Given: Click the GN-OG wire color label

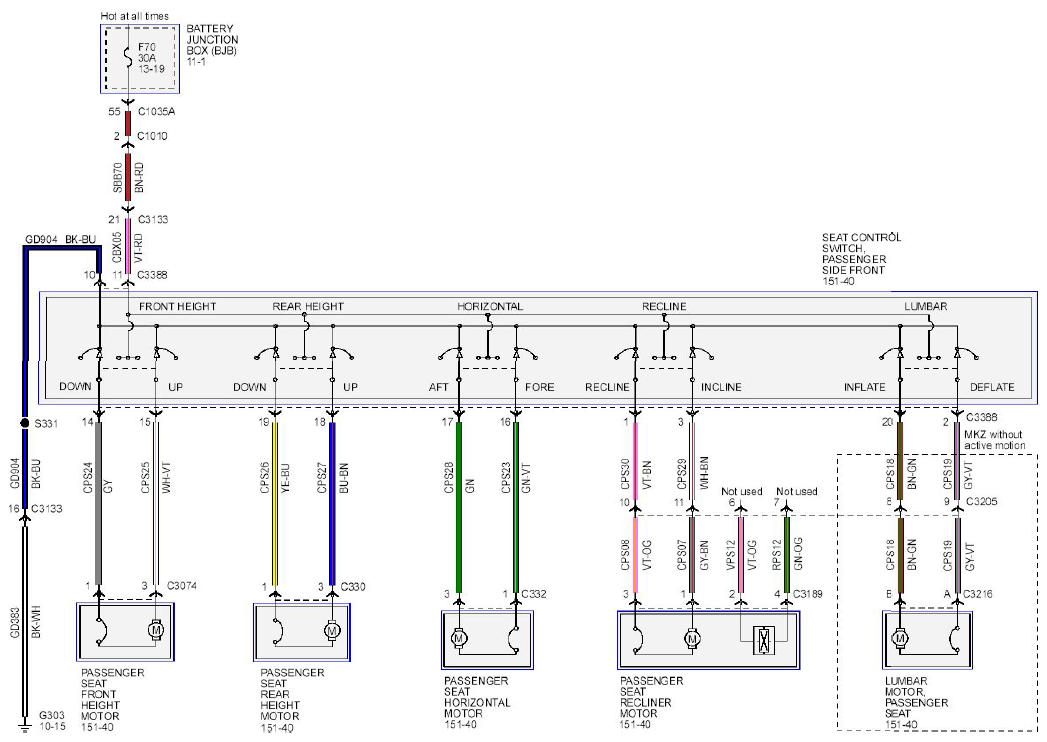Looking at the screenshot, I should coord(798,554).
